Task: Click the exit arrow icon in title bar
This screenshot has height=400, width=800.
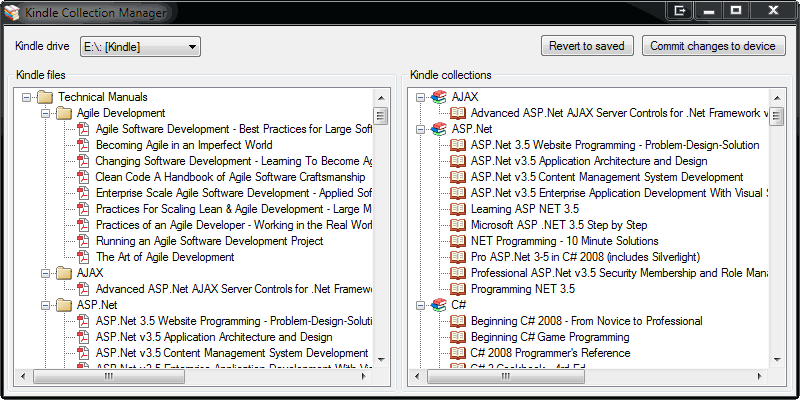Action: 680,10
